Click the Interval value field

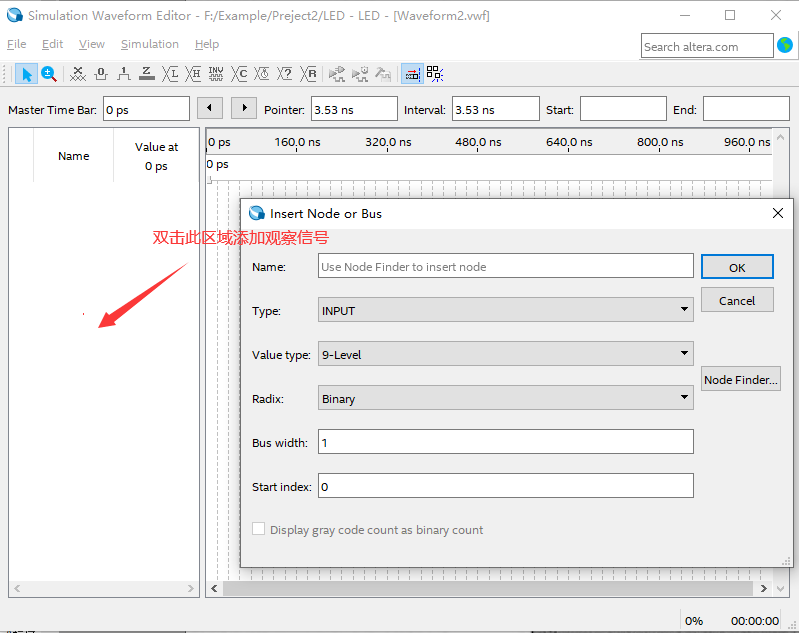point(495,109)
